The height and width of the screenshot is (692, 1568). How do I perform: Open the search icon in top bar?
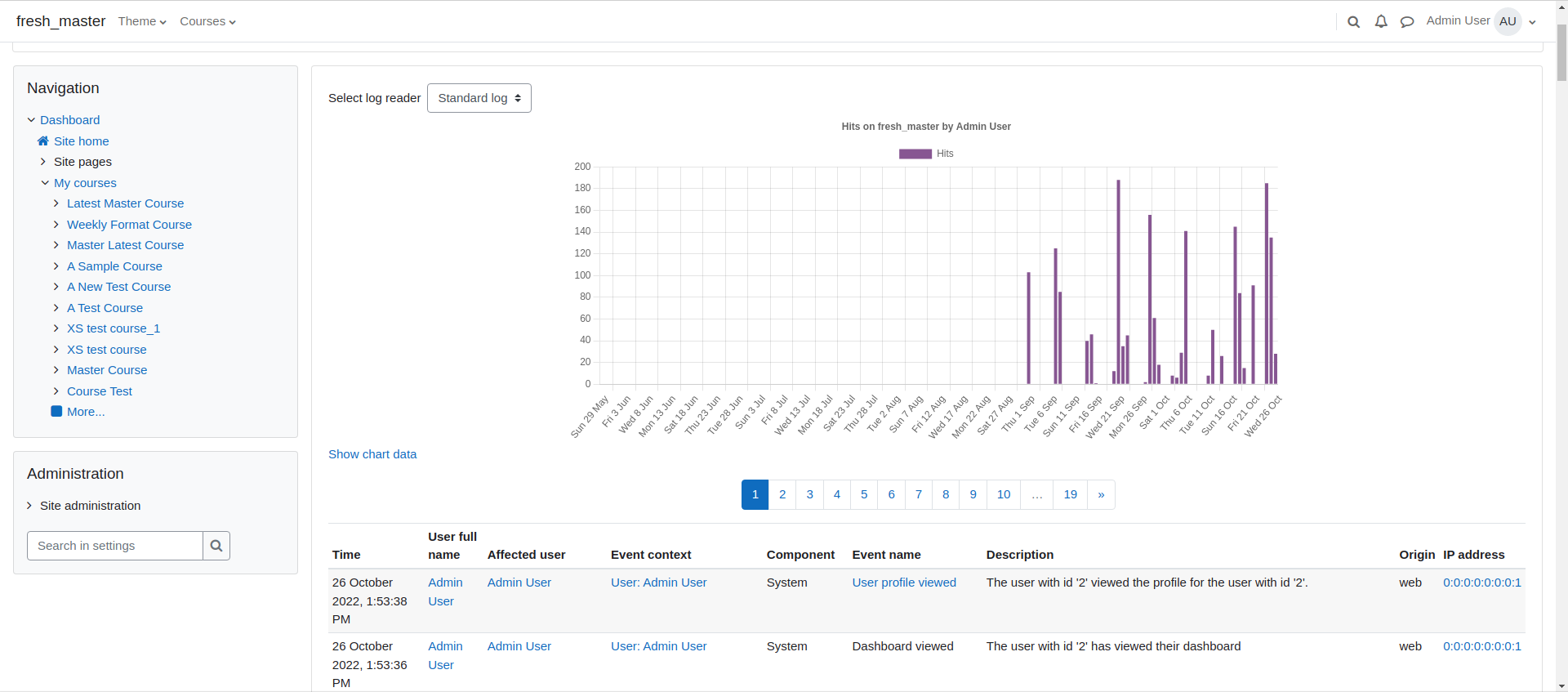1353,22
